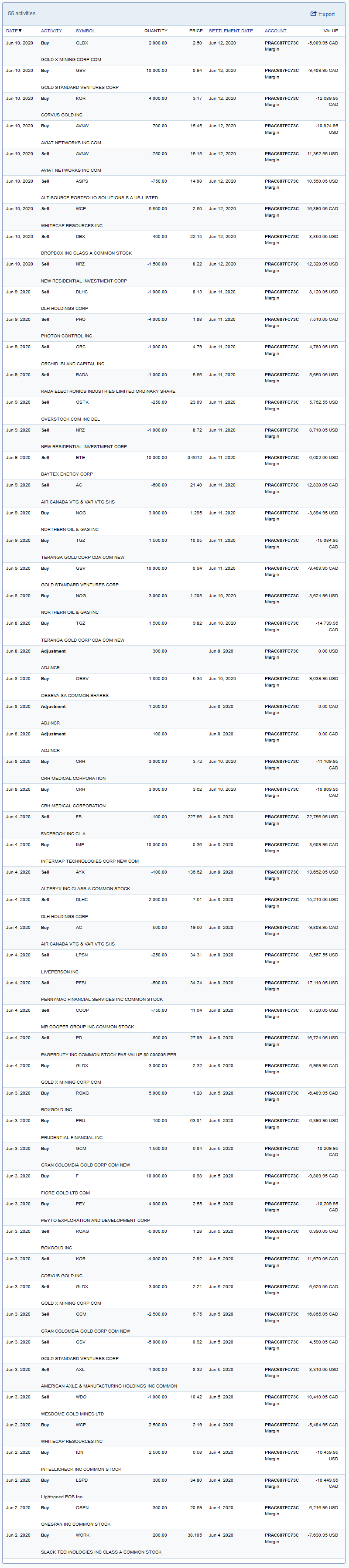Sort by the Activity column header
The image size is (349, 1568).
point(51,31)
